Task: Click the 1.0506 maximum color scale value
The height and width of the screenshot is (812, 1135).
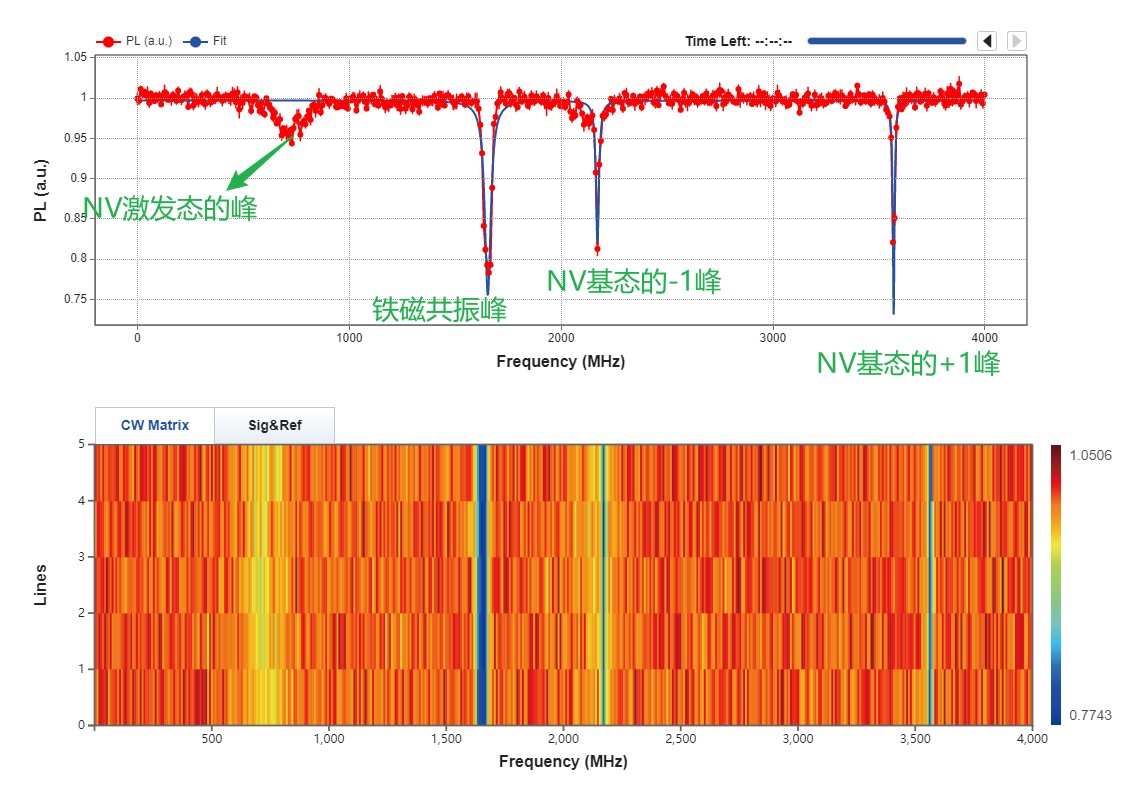Action: pyautogui.click(x=1090, y=455)
